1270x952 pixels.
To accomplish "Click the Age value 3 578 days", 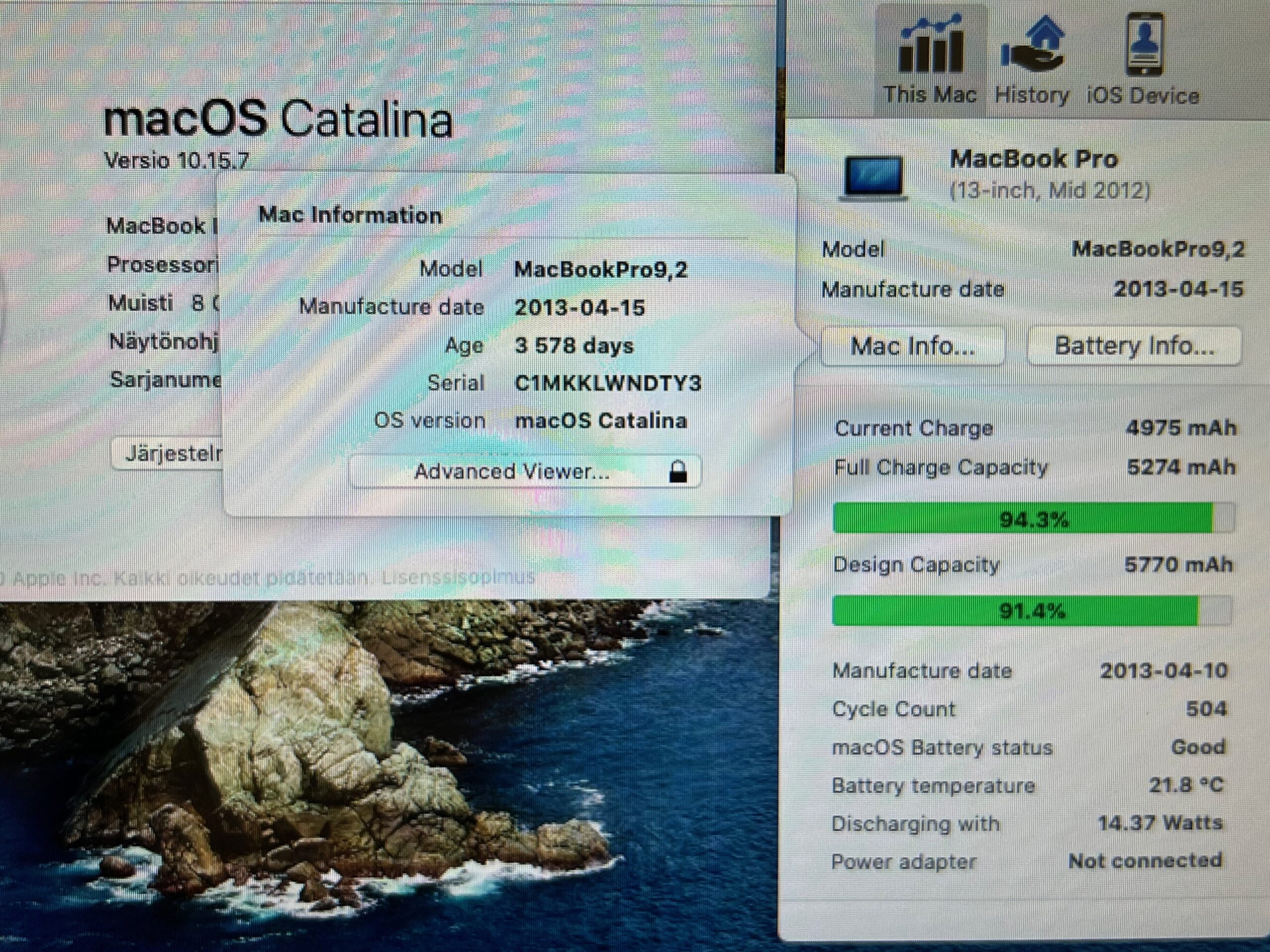I will pyautogui.click(x=574, y=346).
